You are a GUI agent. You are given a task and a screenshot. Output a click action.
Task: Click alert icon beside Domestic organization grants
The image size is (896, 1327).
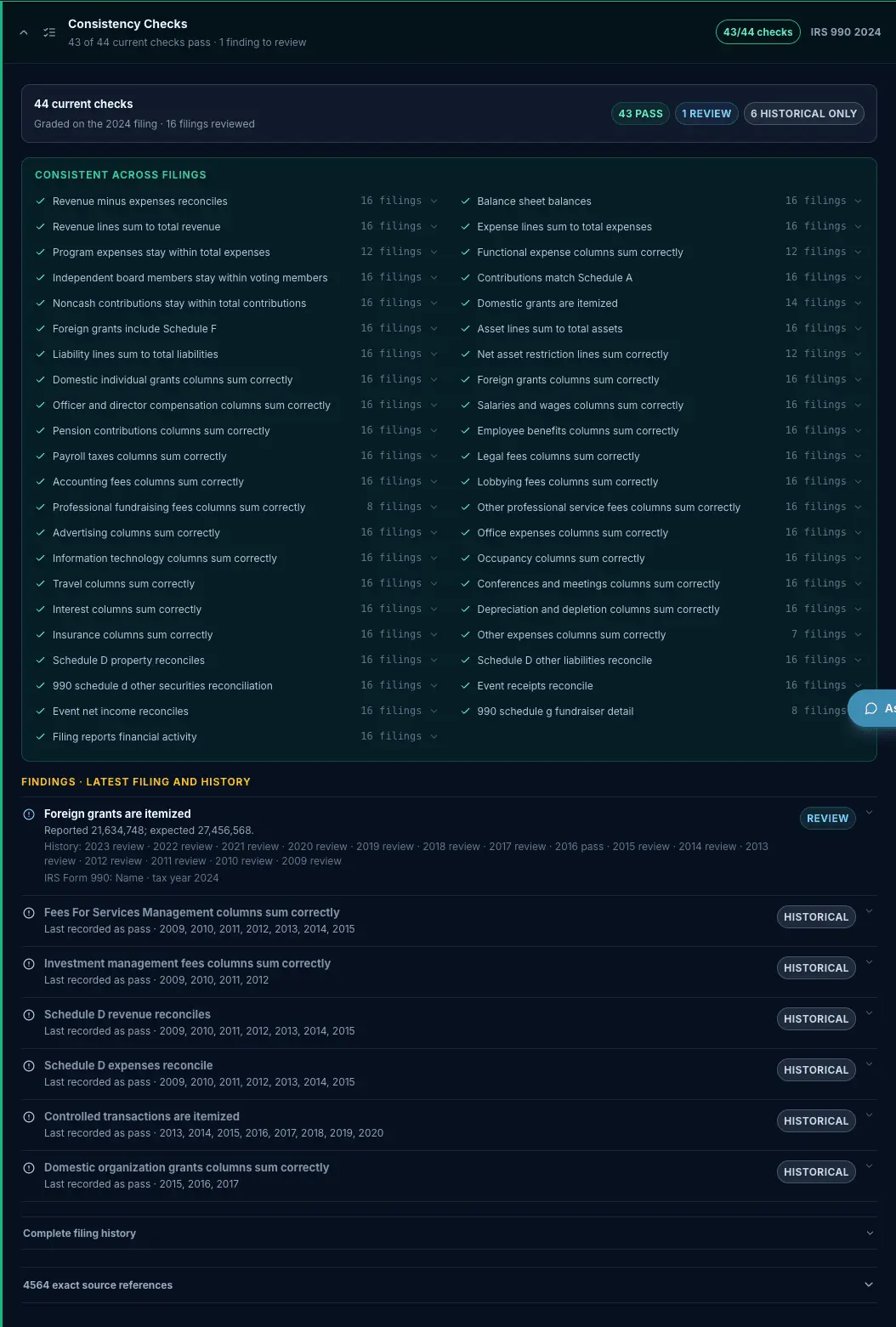click(x=29, y=1167)
